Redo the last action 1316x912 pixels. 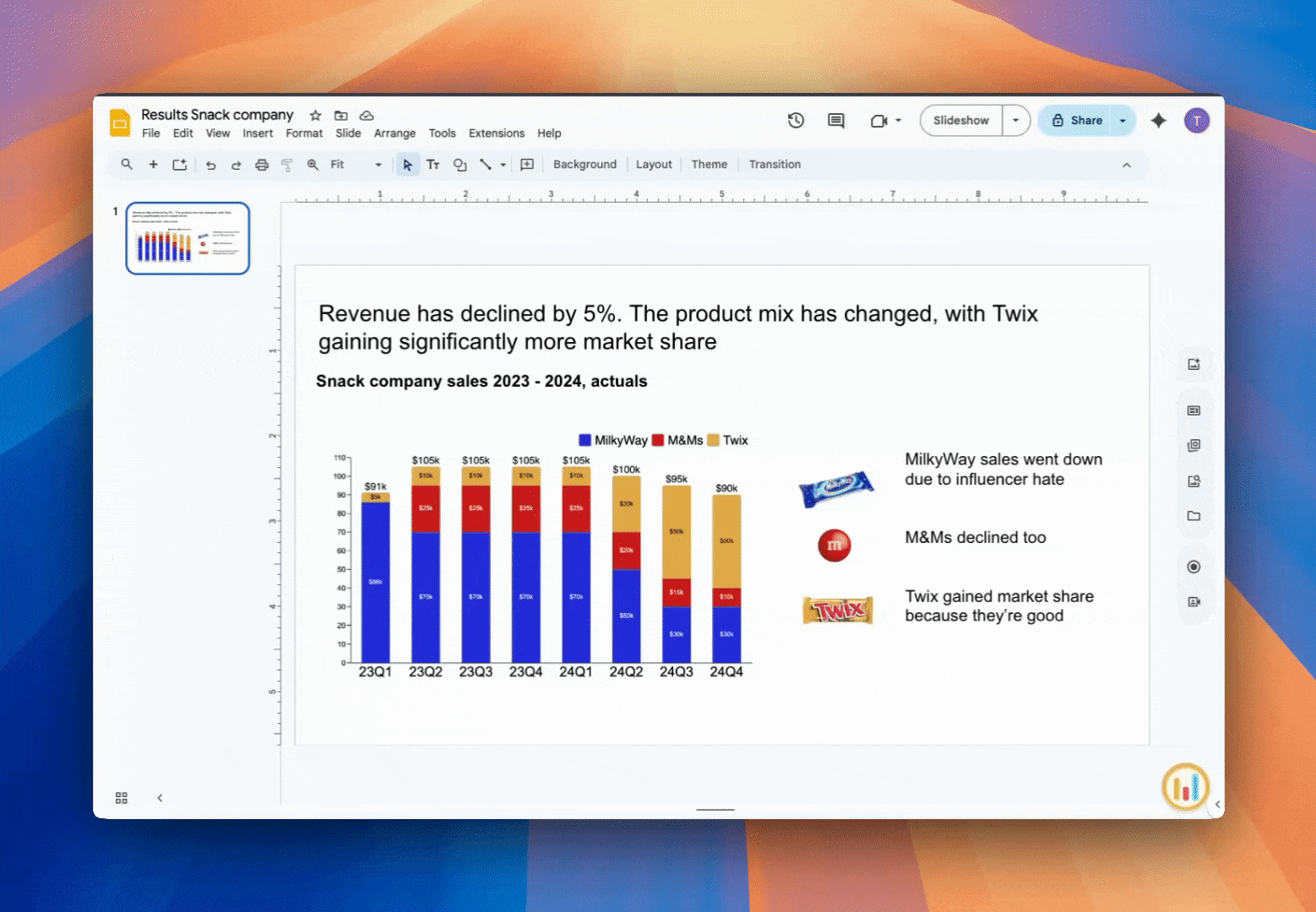(x=237, y=165)
